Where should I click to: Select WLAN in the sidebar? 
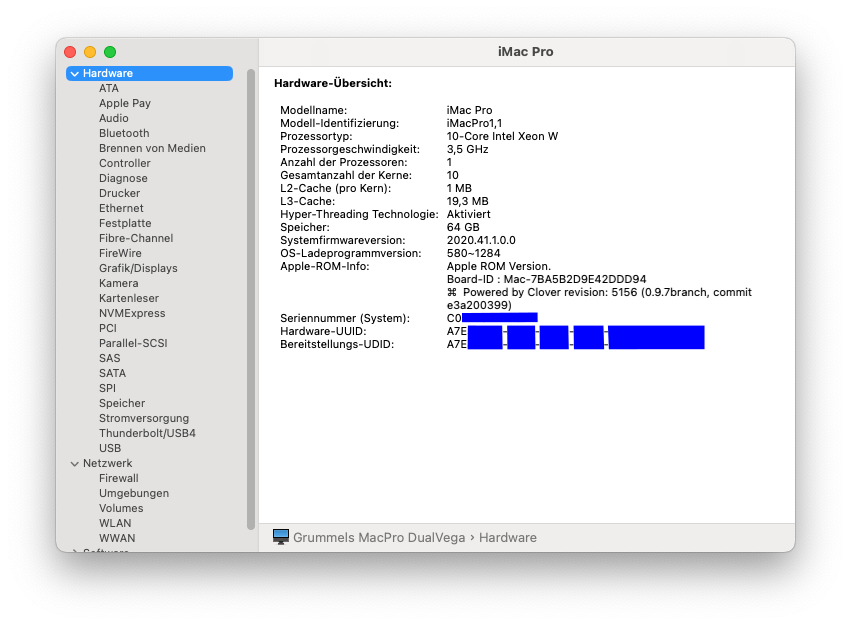click(x=115, y=523)
